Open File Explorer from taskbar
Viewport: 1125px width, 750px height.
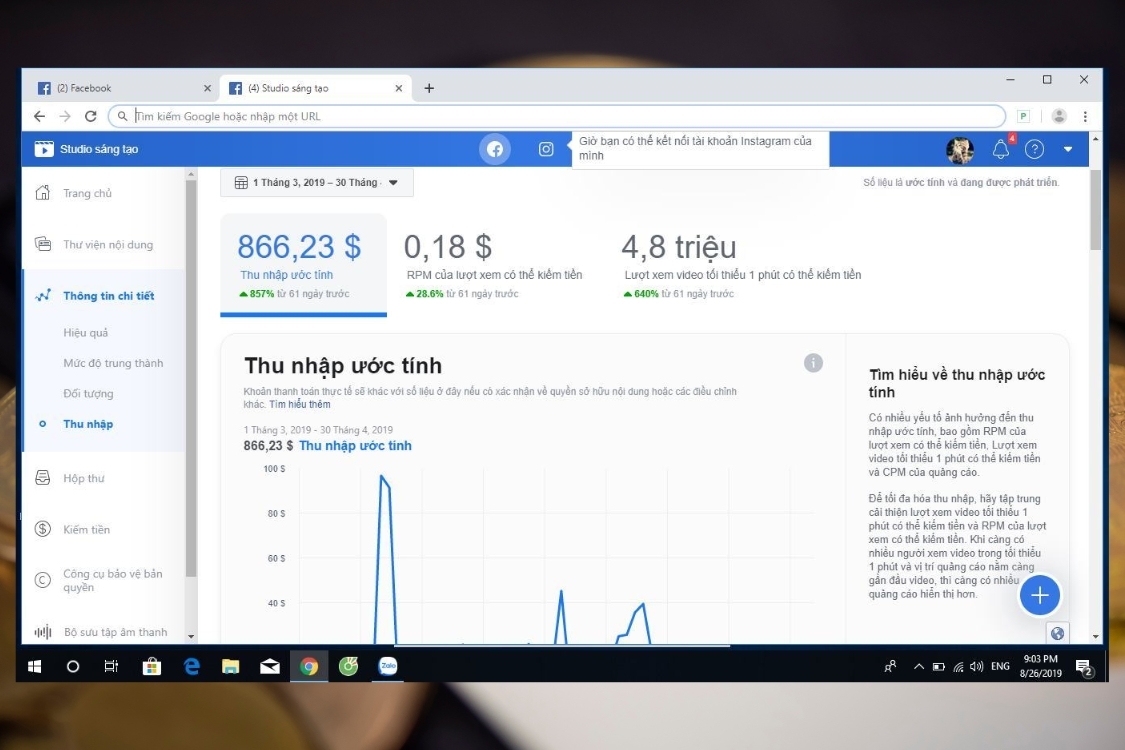(230, 667)
